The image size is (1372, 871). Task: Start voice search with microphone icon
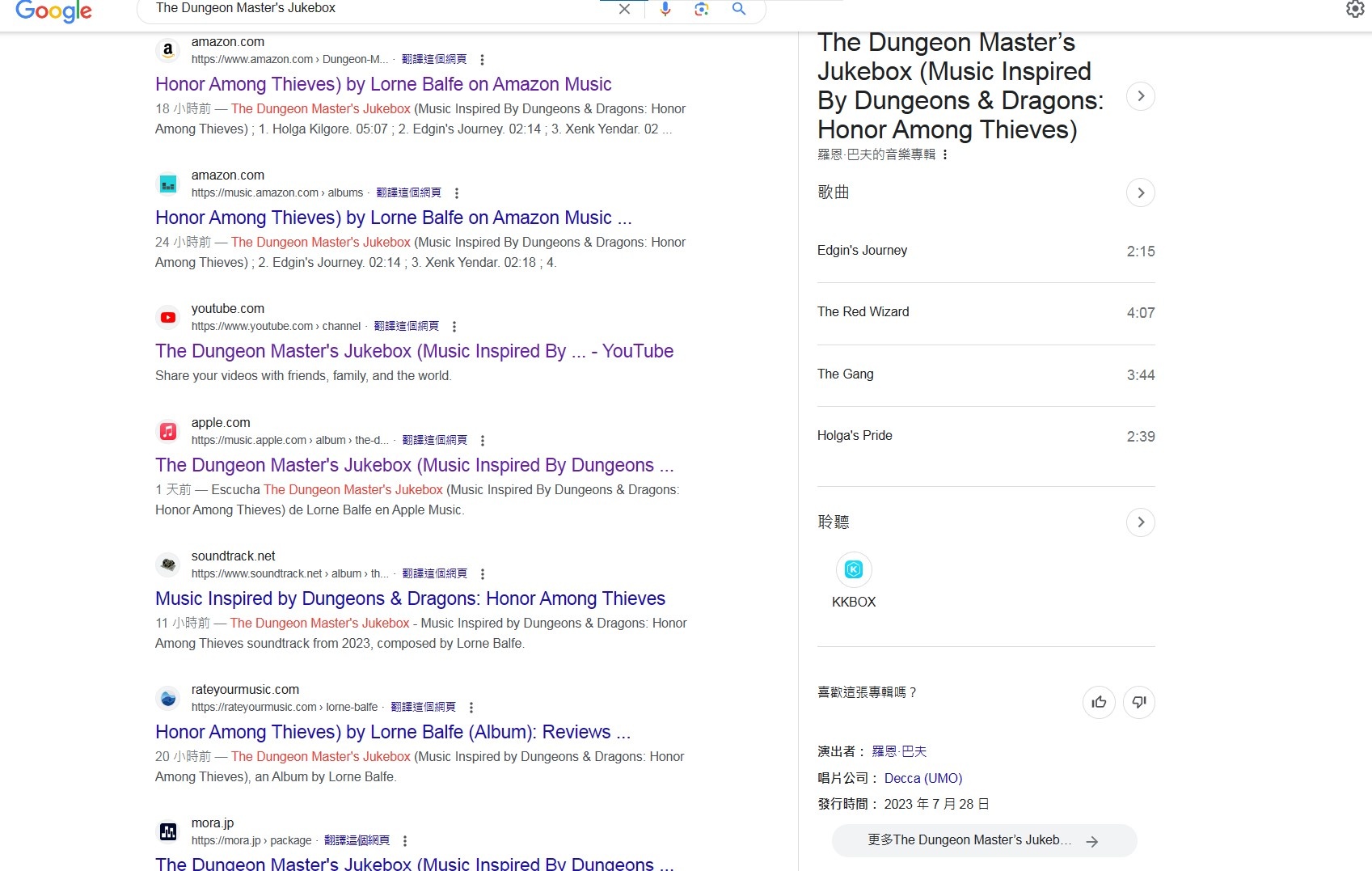point(665,9)
